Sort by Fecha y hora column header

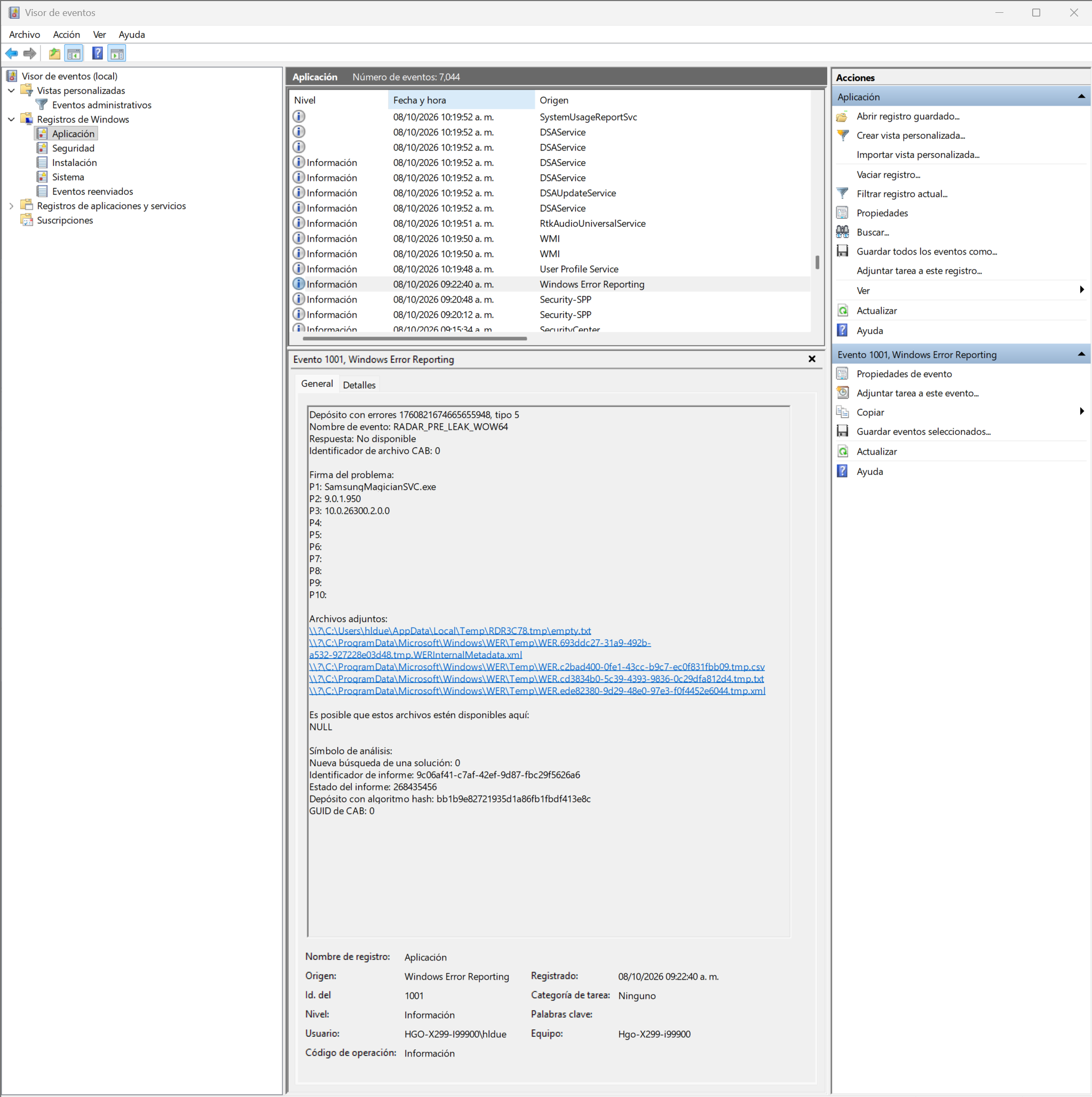click(x=461, y=100)
